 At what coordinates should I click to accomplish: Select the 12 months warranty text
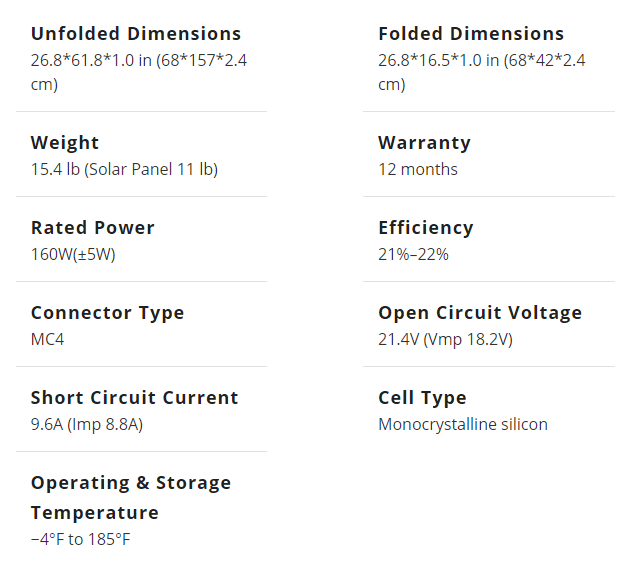click(418, 169)
